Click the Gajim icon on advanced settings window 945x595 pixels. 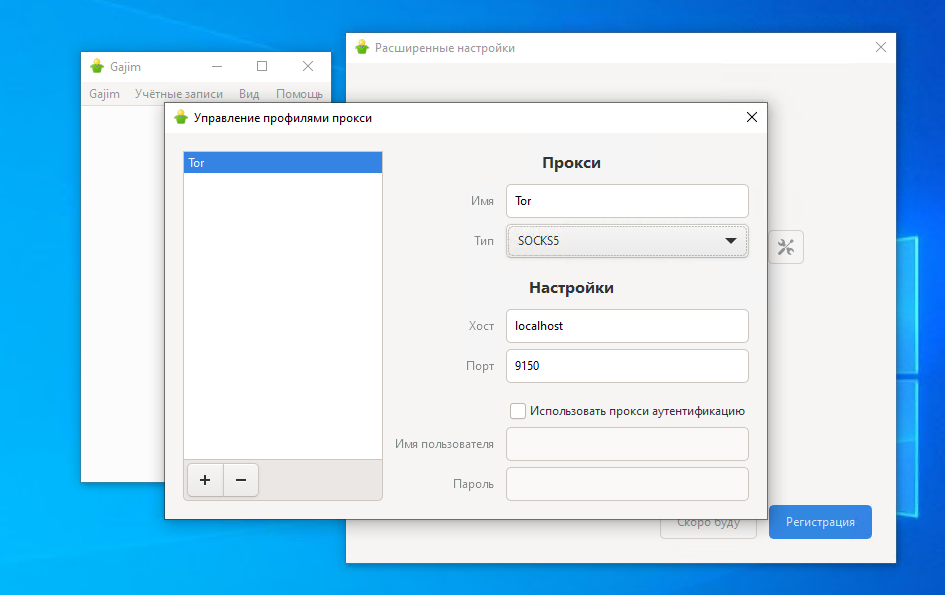pos(360,47)
